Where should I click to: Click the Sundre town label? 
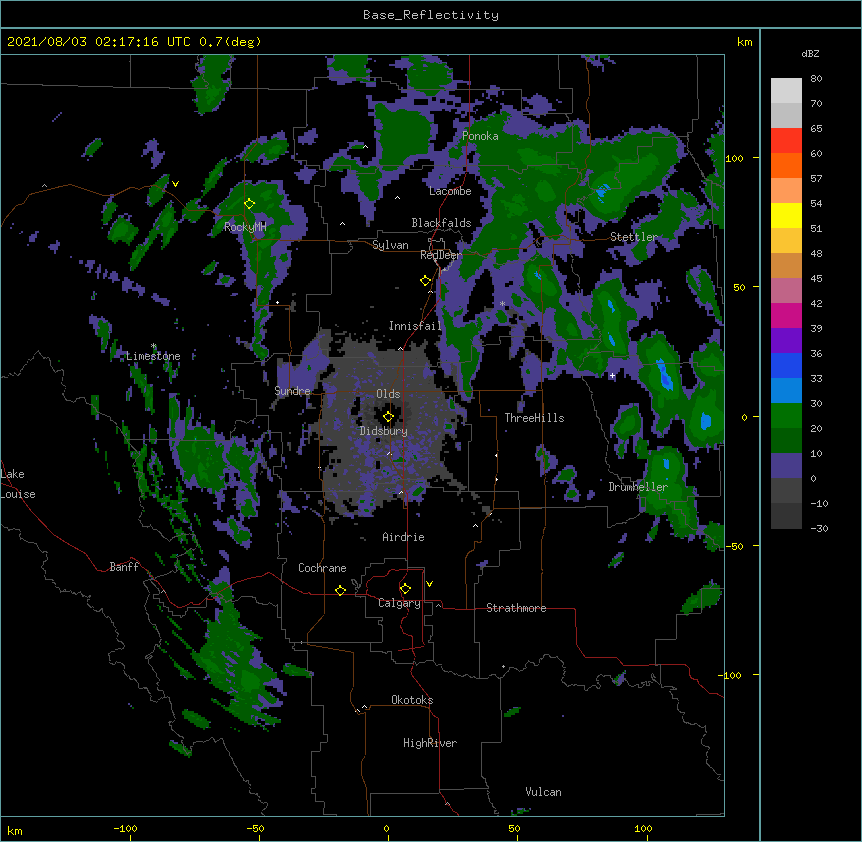click(292, 391)
